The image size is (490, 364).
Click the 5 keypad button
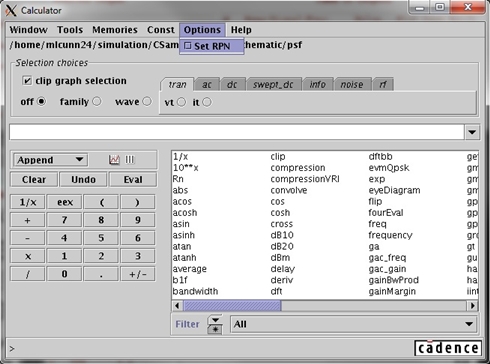101,238
